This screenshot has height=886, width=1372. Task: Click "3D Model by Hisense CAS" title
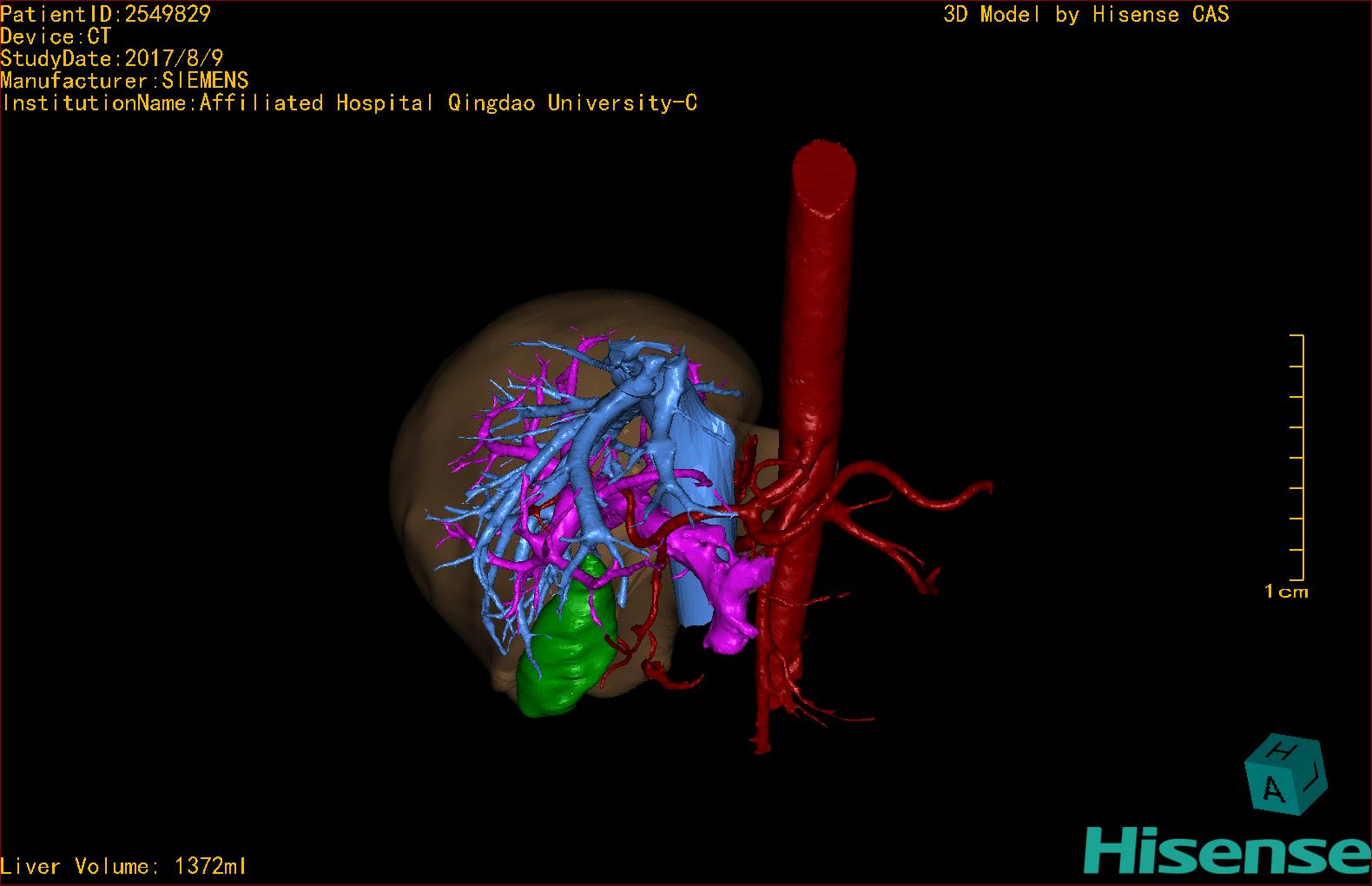point(1086,14)
